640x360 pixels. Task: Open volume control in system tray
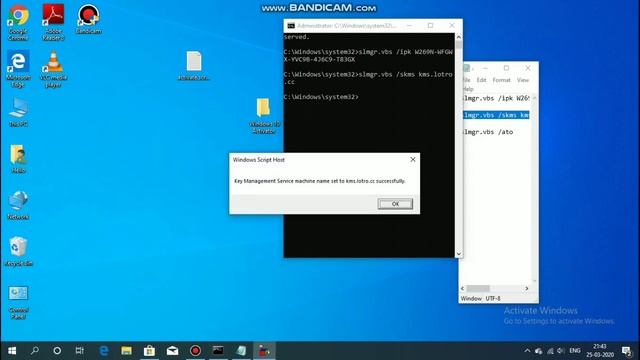point(561,351)
